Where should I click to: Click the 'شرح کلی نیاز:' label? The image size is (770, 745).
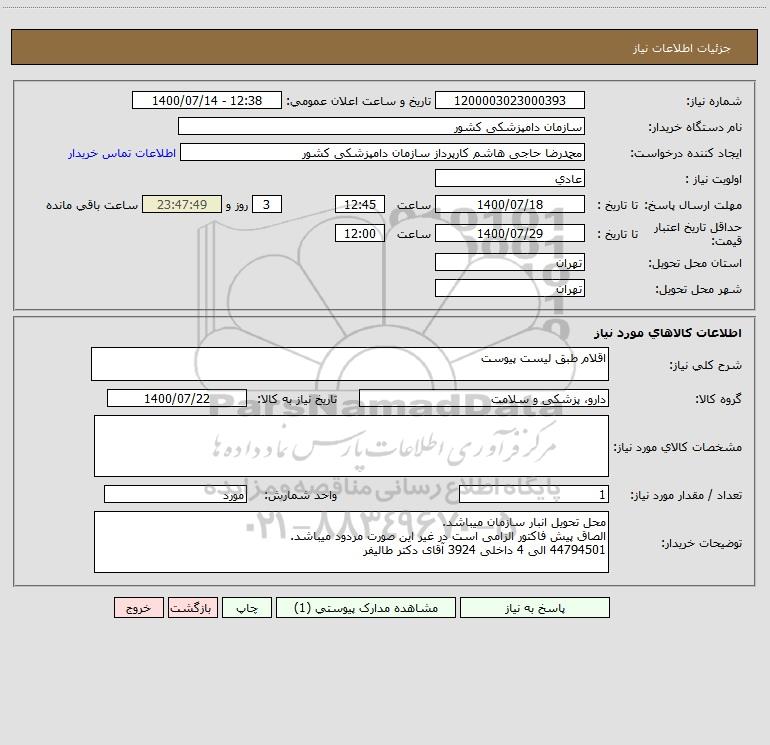tap(706, 365)
